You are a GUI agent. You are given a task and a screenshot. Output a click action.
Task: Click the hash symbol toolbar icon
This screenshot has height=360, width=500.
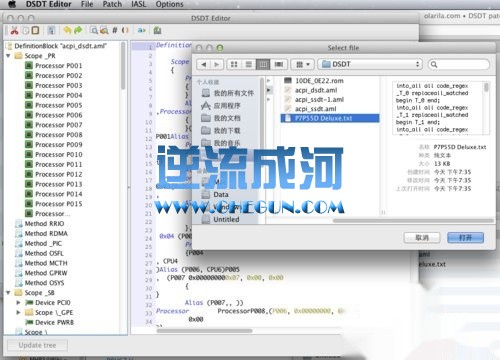click(x=114, y=30)
